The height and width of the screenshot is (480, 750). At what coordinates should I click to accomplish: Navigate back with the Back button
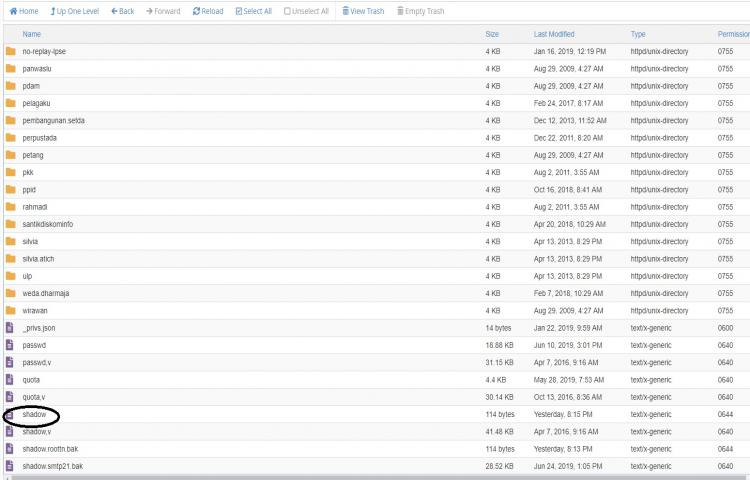coord(123,11)
